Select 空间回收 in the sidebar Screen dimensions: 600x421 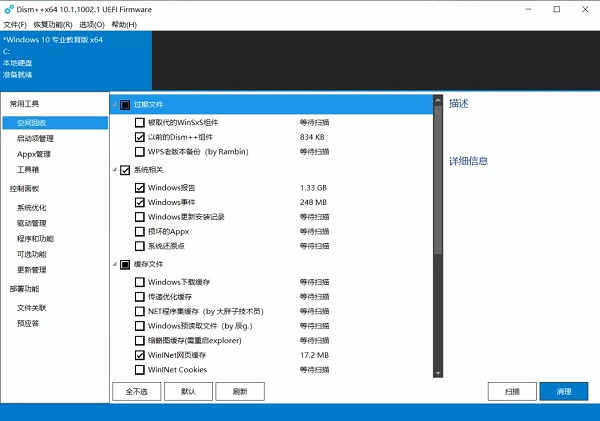[x=55, y=123]
